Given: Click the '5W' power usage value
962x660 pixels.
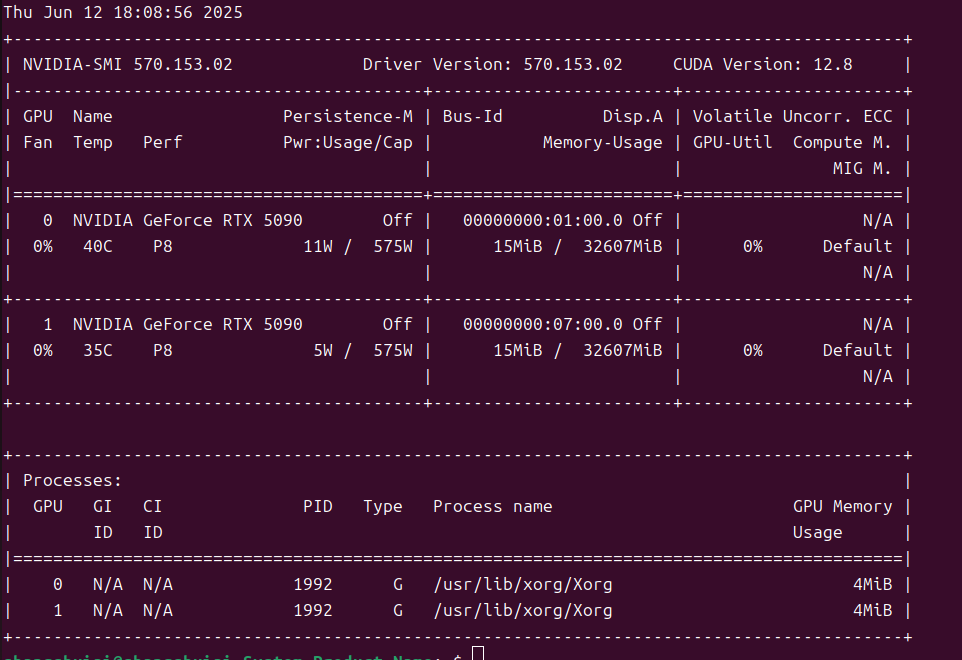Looking at the screenshot, I should (323, 350).
